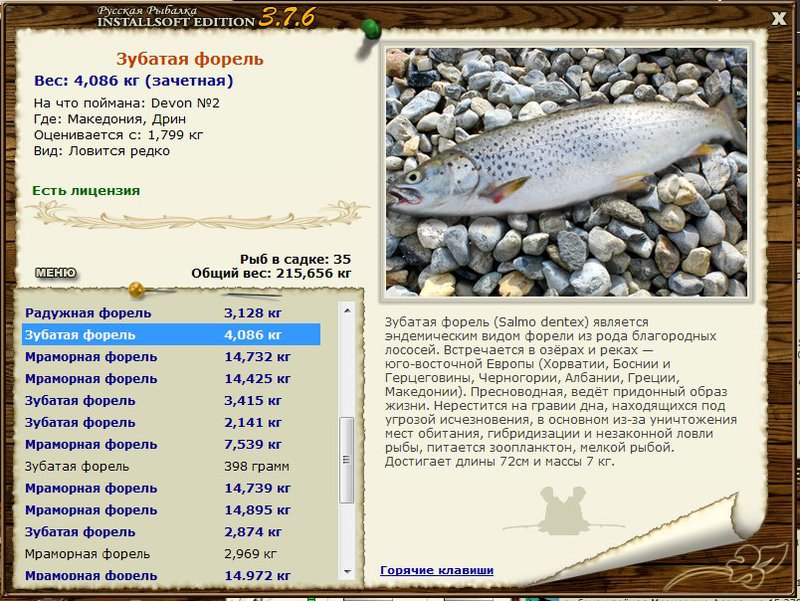Pick Зубатая форель 2,874 кг row

[x=171, y=532]
